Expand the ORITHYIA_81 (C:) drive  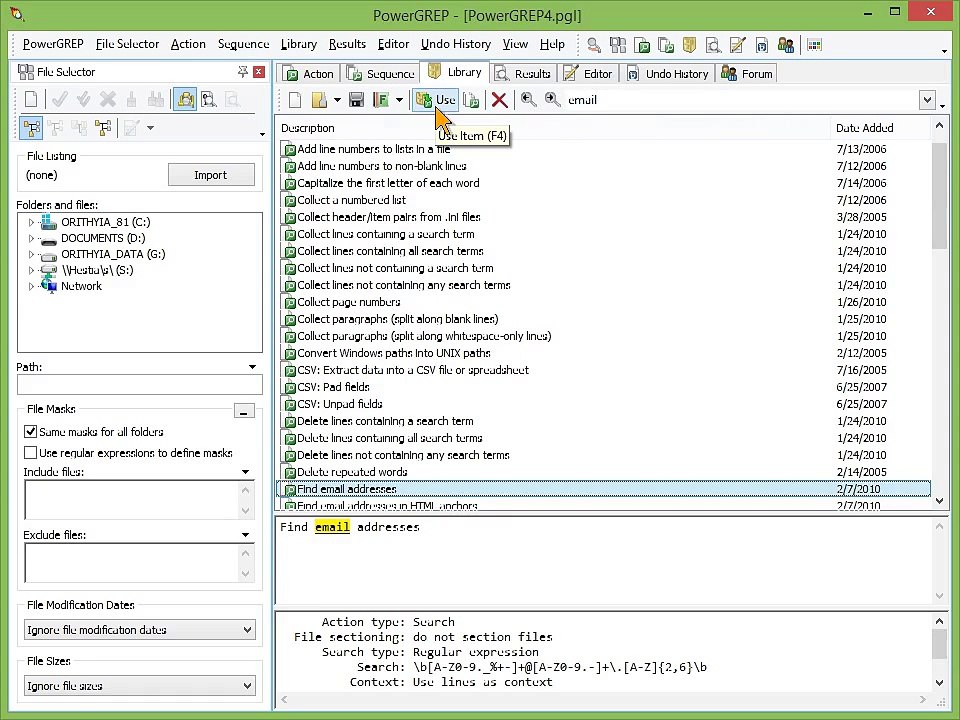point(31,222)
